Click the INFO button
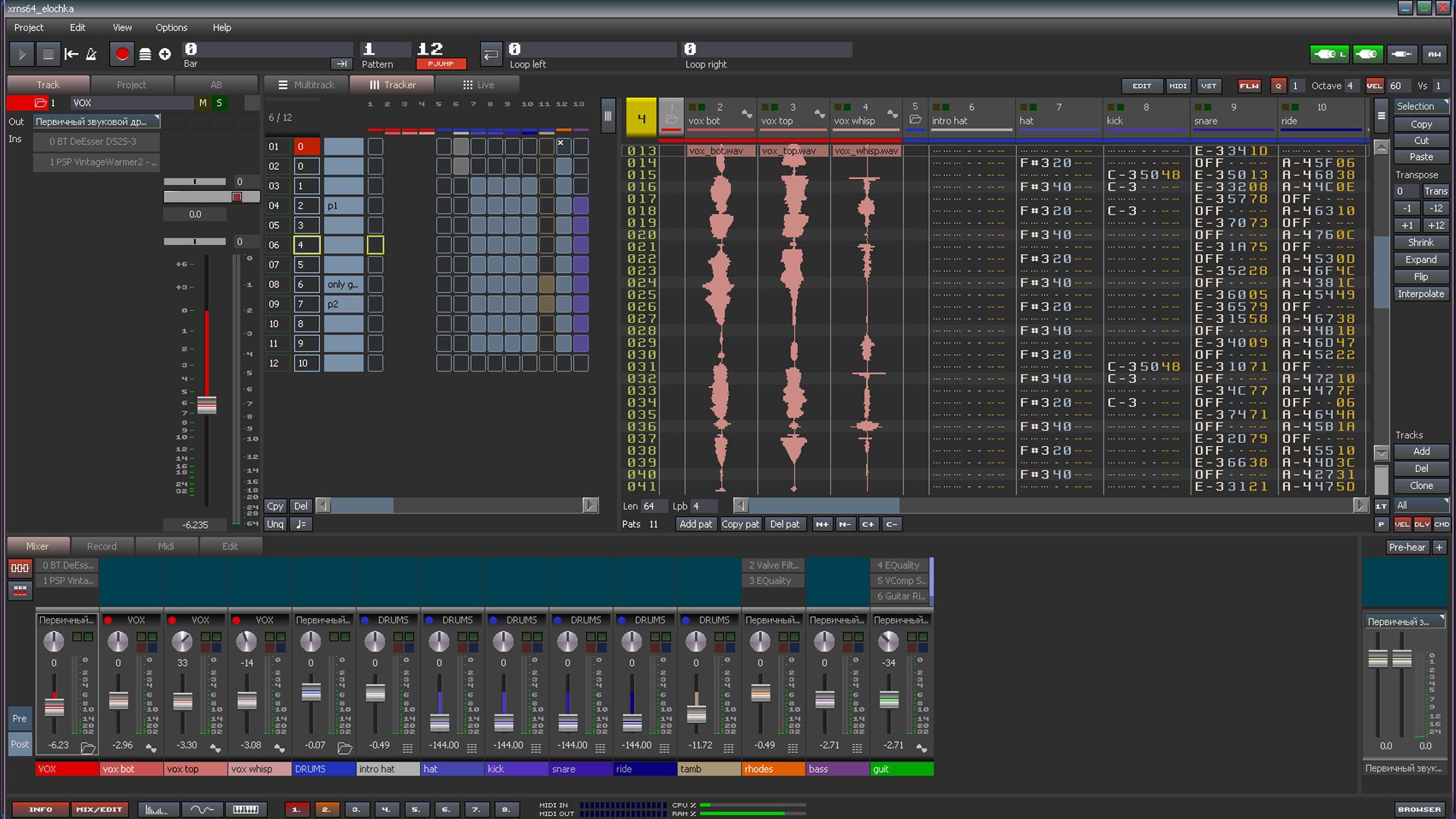 coord(40,810)
